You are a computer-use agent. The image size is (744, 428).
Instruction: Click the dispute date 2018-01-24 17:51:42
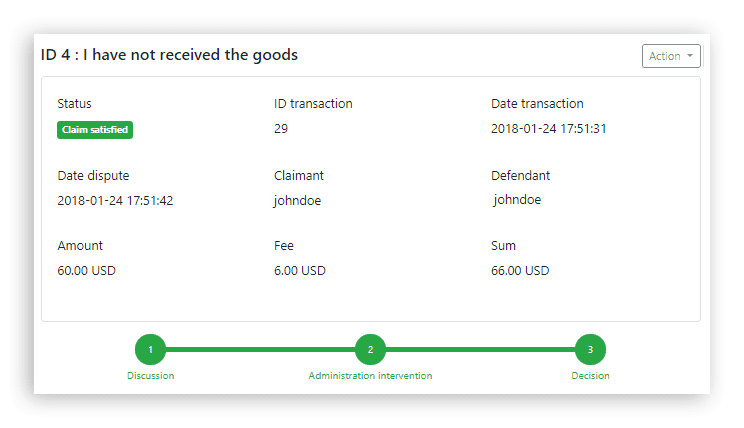(116, 200)
